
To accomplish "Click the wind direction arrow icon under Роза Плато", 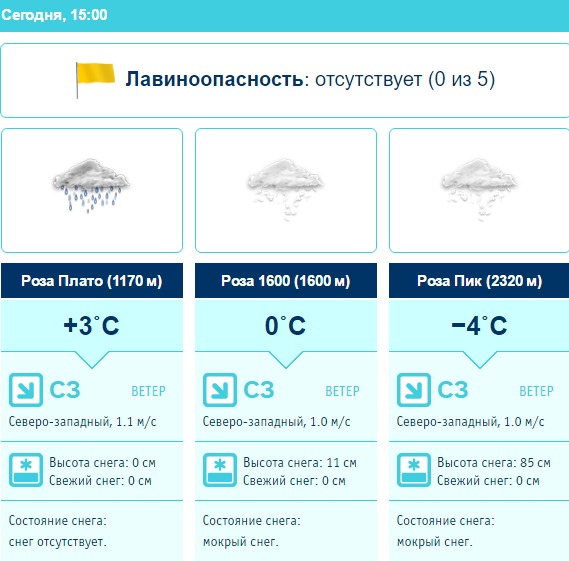I will click(26, 390).
